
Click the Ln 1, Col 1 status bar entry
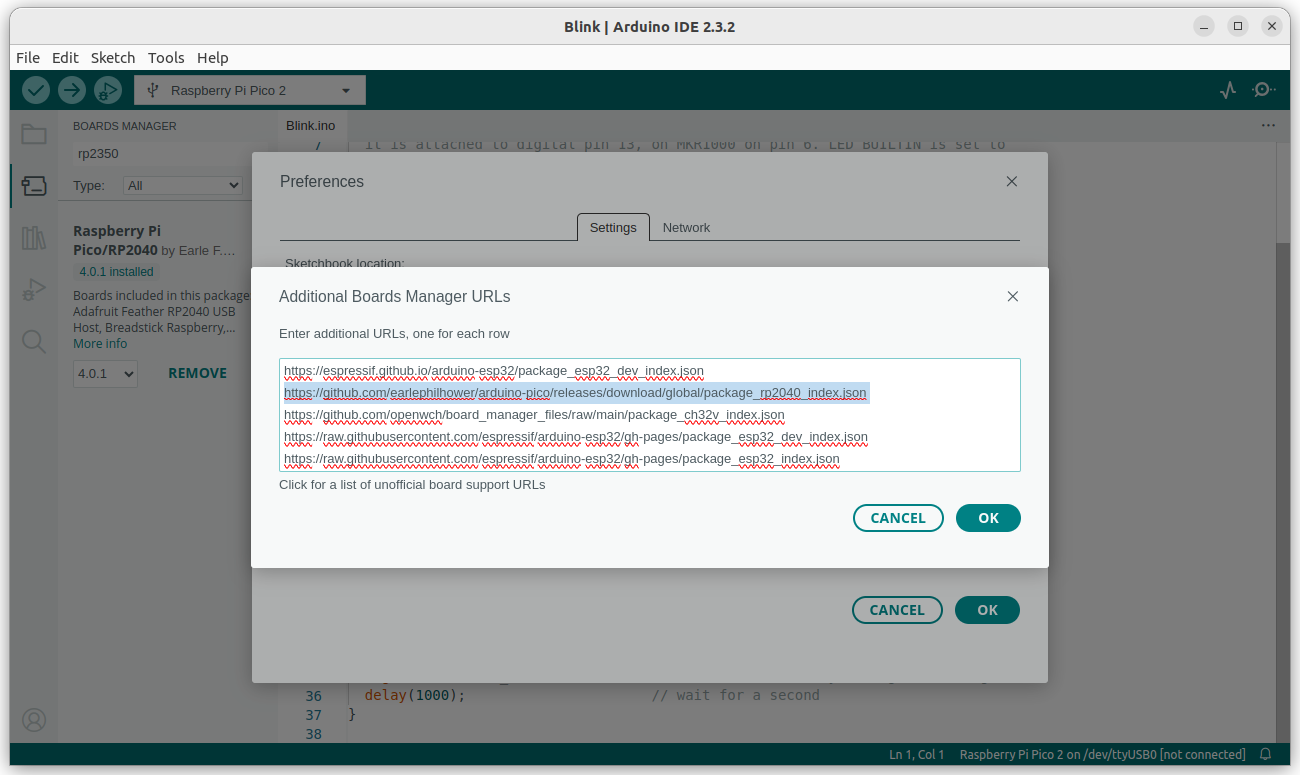[916, 754]
